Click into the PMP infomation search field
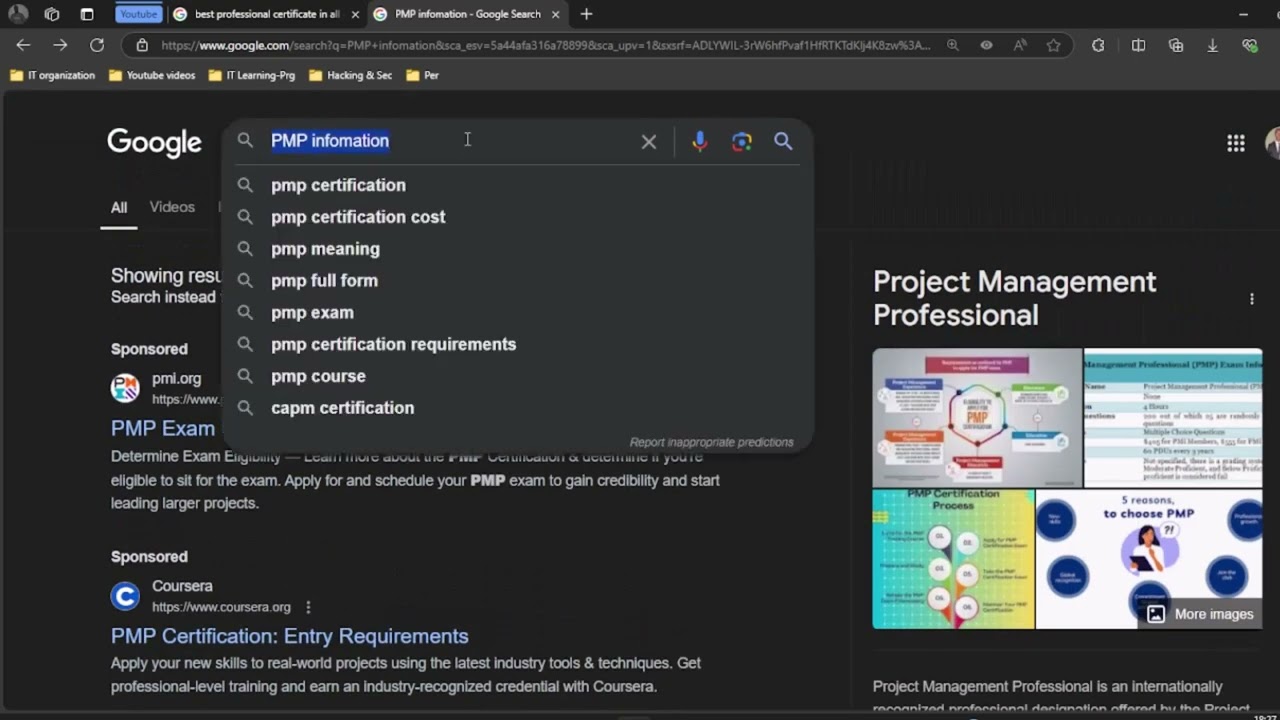1280x720 pixels. coord(450,141)
